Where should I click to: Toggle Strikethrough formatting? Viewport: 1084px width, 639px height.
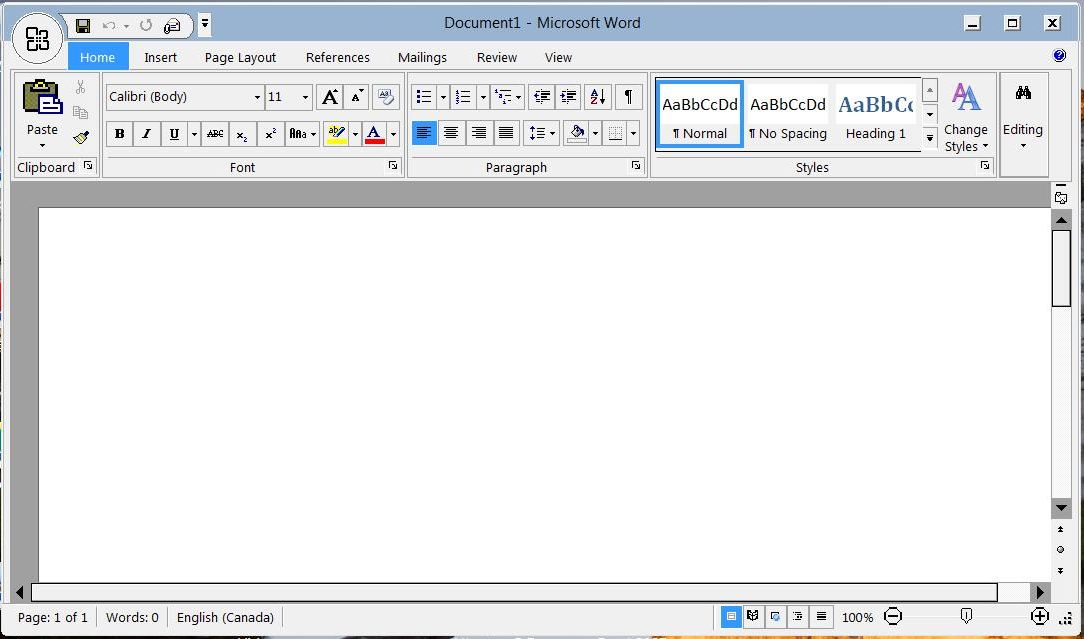point(215,133)
